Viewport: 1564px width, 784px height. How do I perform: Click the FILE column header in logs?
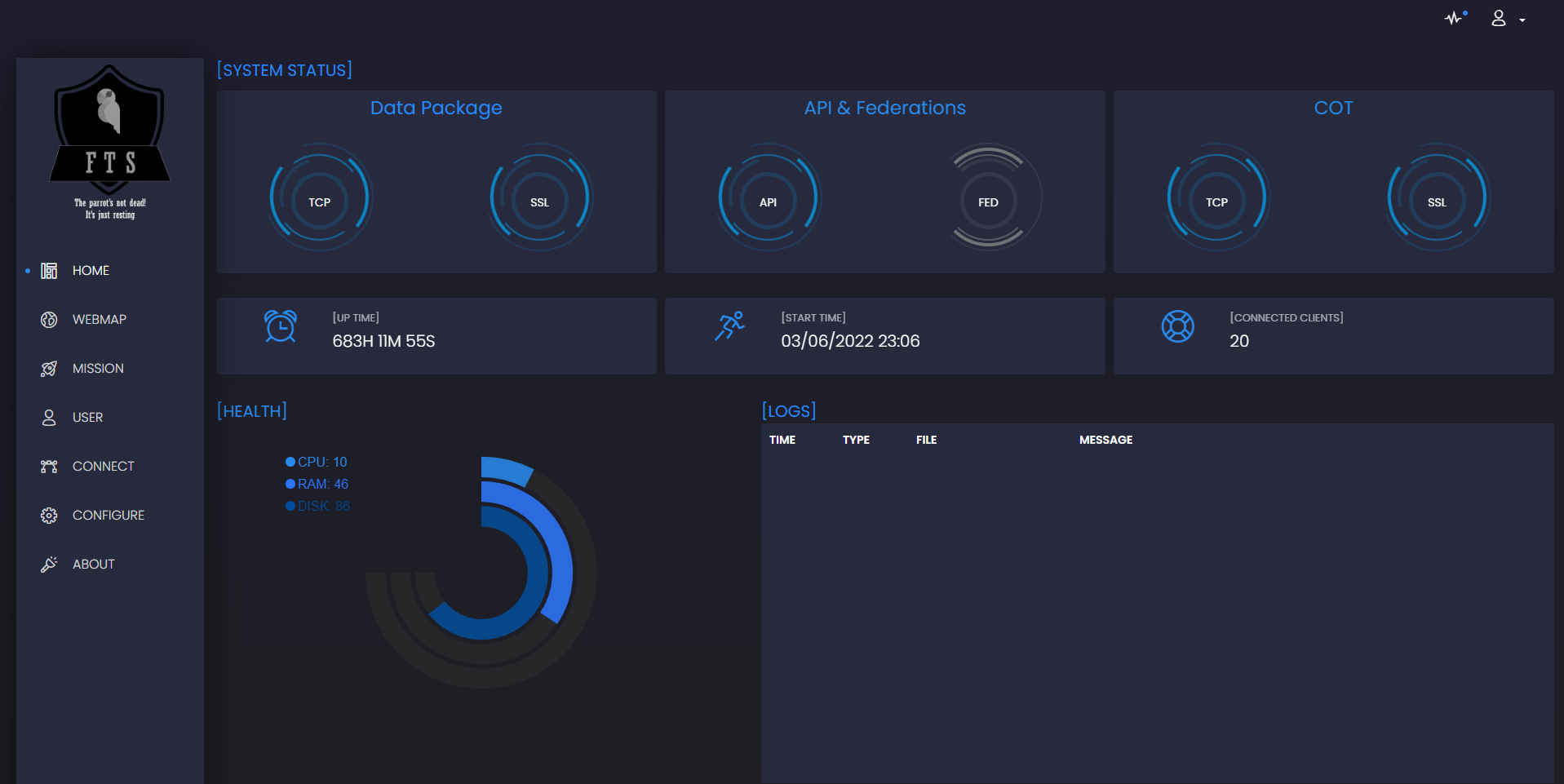coord(926,440)
